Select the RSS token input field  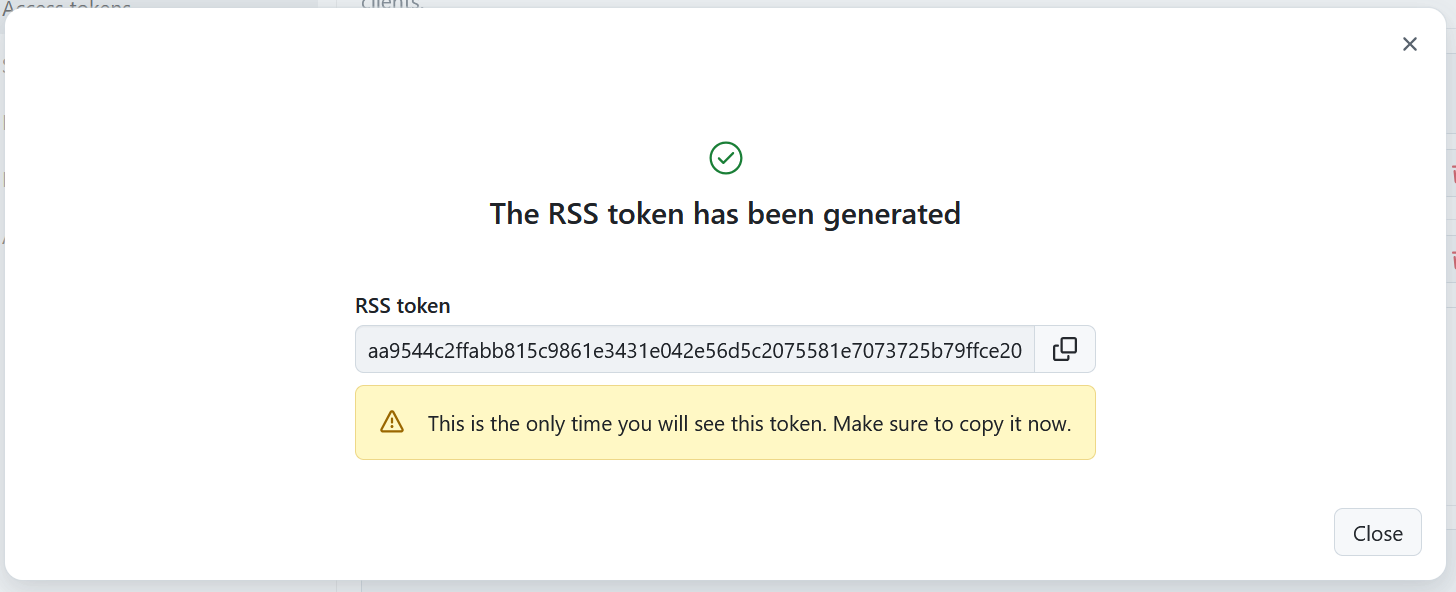pos(694,349)
